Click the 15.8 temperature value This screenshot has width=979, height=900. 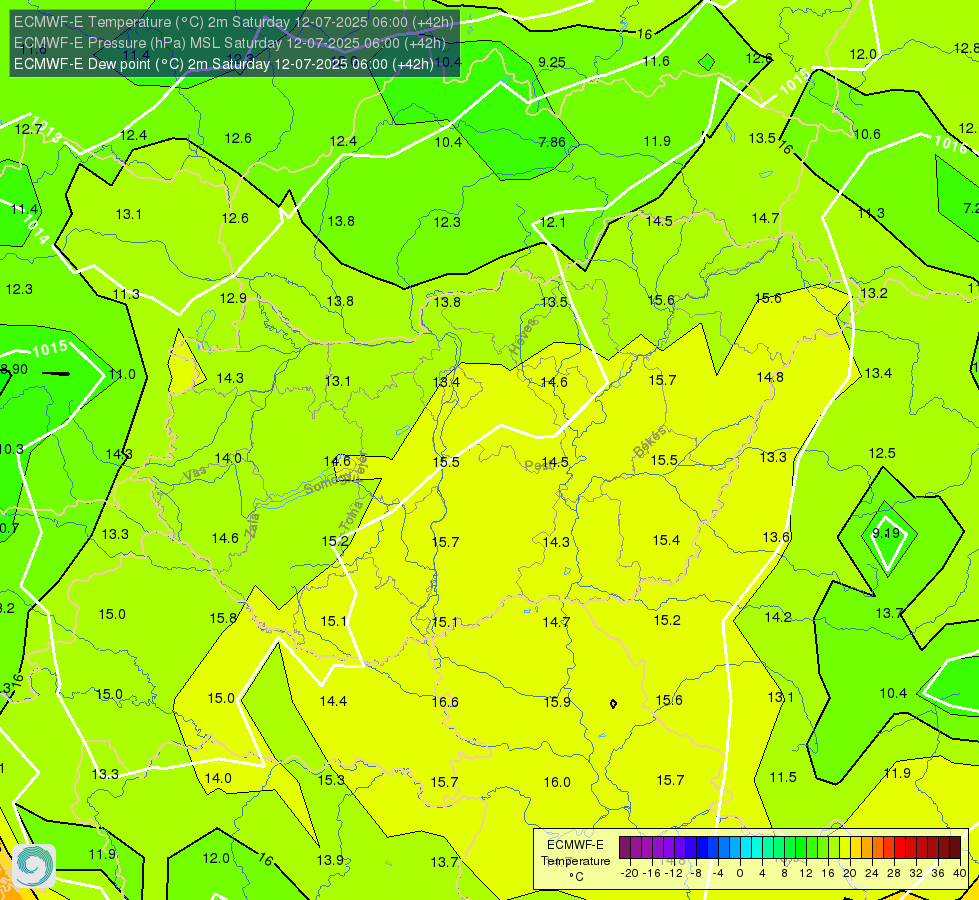[223, 618]
